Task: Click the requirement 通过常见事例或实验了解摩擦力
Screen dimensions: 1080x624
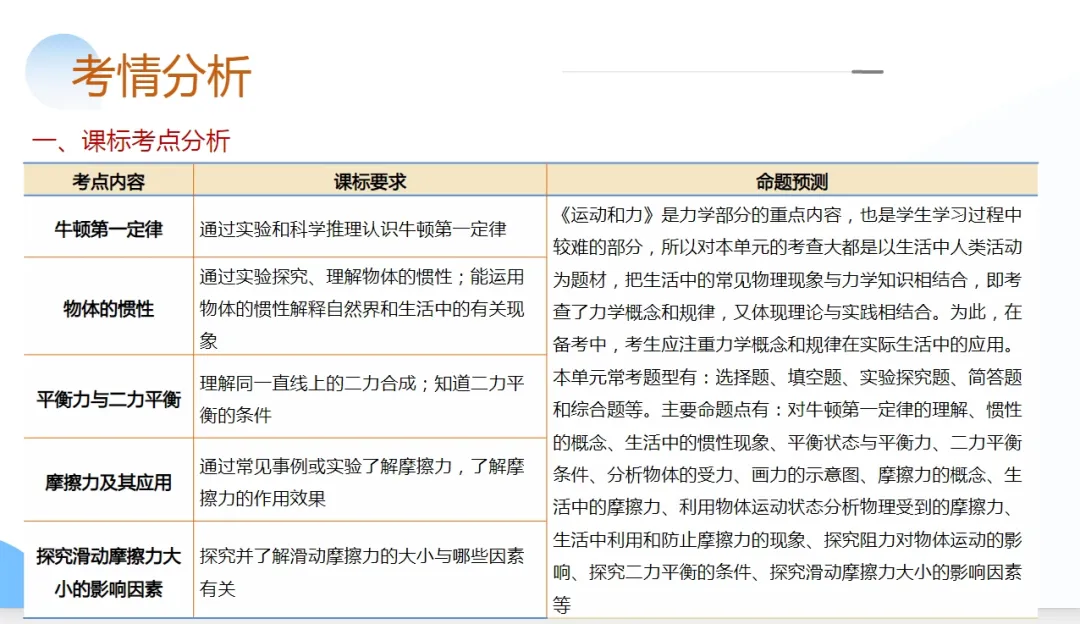Action: click(x=362, y=482)
